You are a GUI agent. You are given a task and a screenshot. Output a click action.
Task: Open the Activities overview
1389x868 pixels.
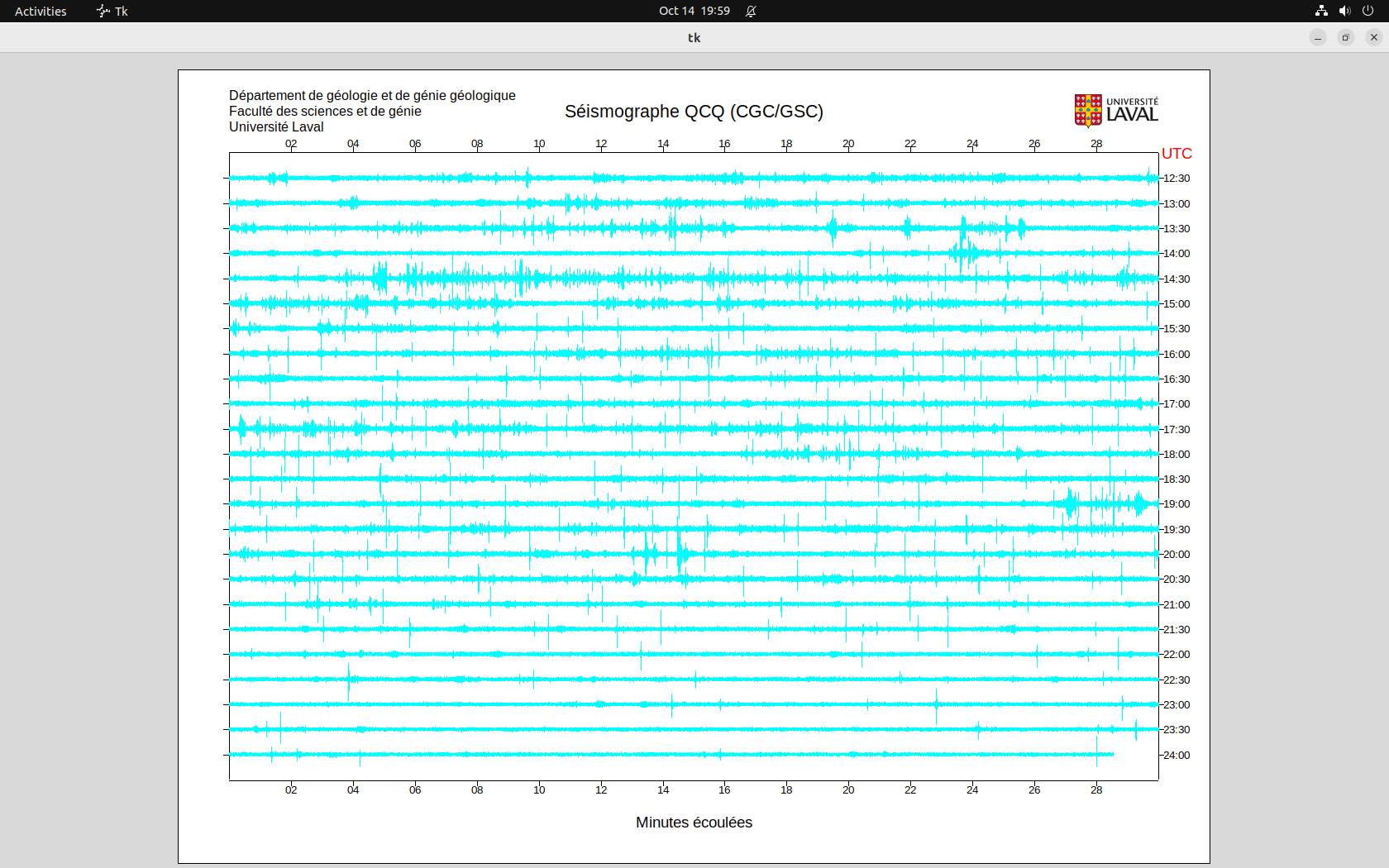pos(41,11)
